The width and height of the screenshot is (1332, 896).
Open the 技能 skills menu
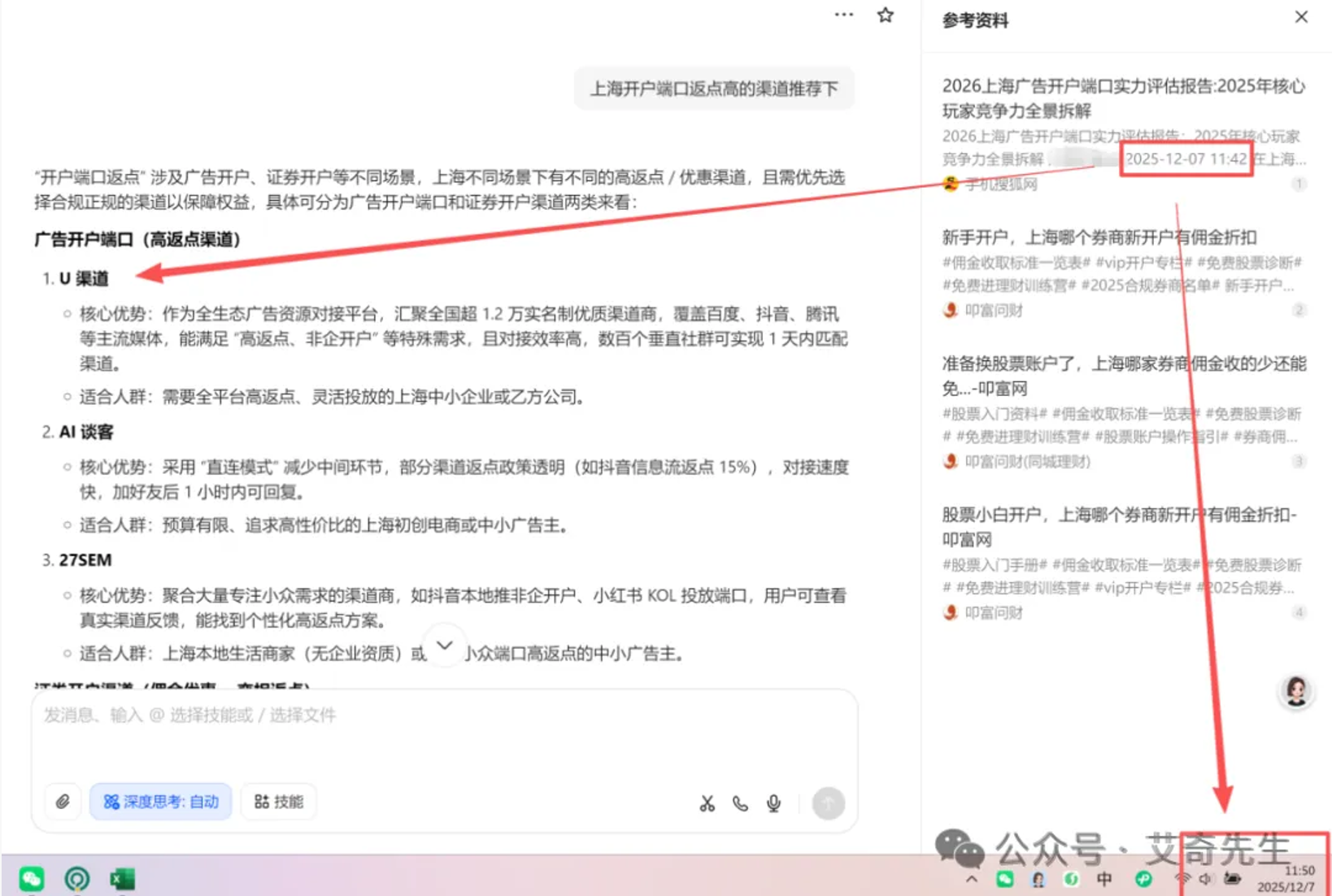(279, 802)
